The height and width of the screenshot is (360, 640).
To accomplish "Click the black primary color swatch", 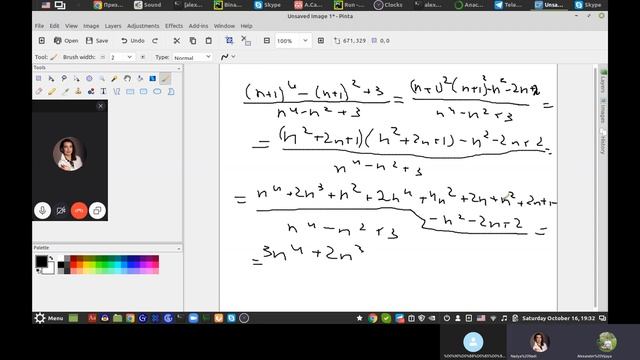I will pyautogui.click(x=41, y=261).
